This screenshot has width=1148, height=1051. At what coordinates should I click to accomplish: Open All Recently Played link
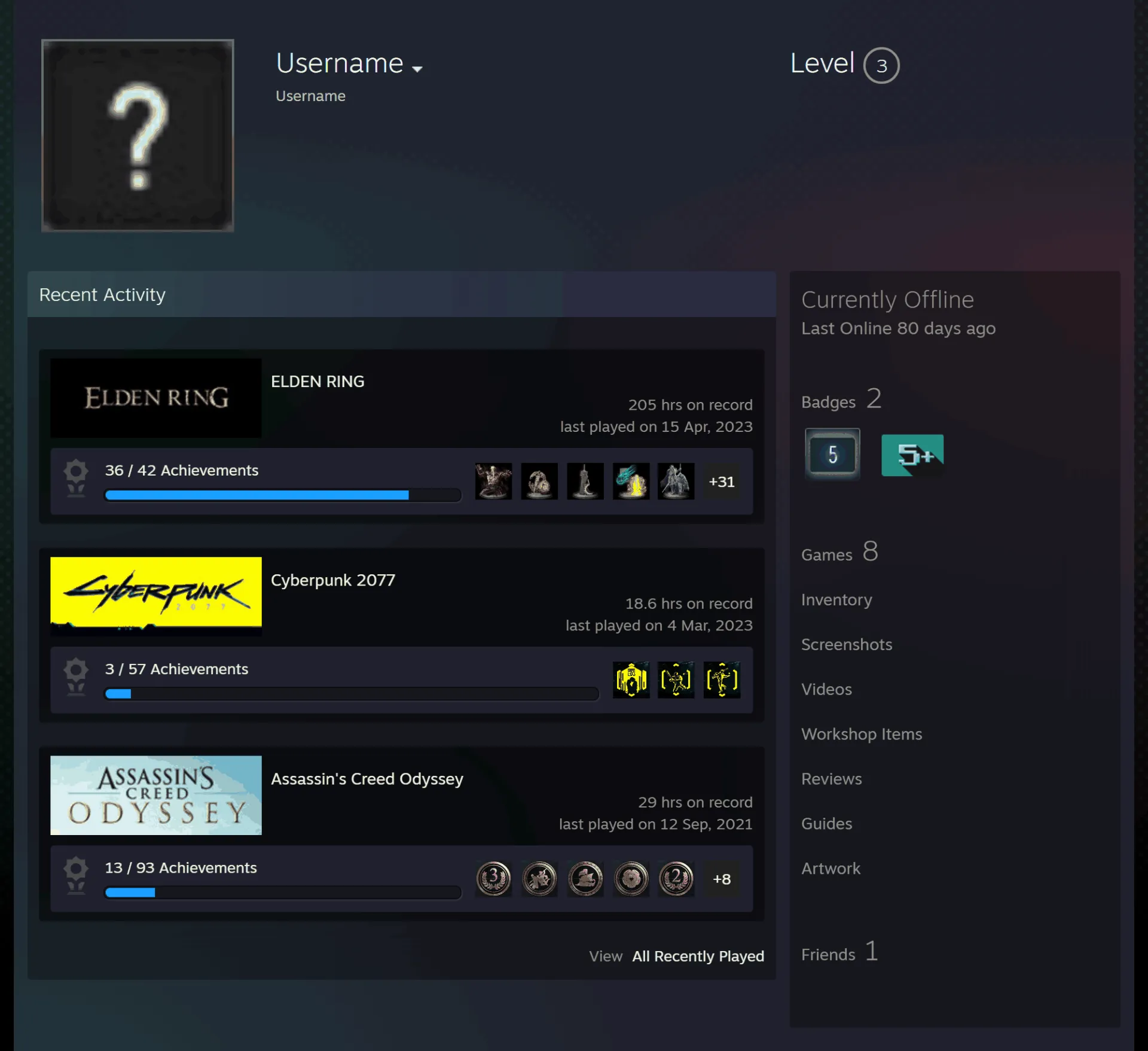pos(698,956)
